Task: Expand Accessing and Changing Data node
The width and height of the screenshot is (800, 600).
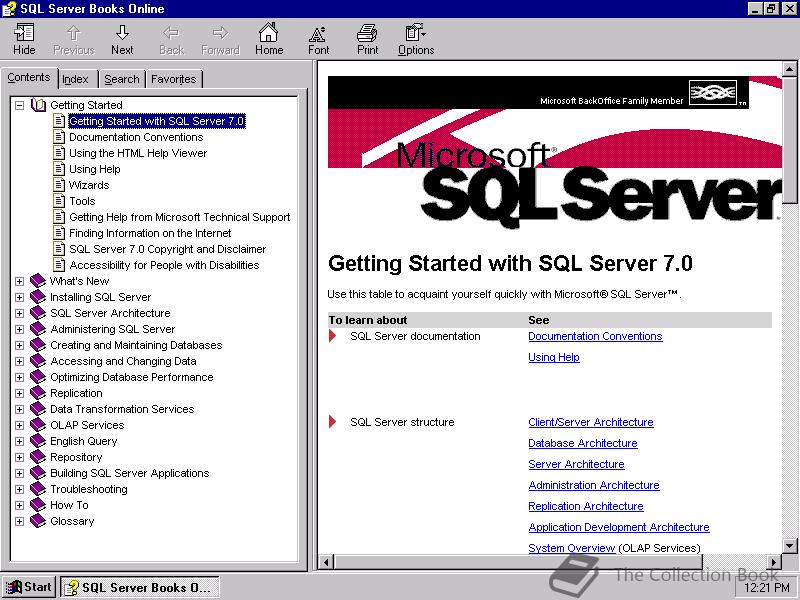Action: click(19, 361)
